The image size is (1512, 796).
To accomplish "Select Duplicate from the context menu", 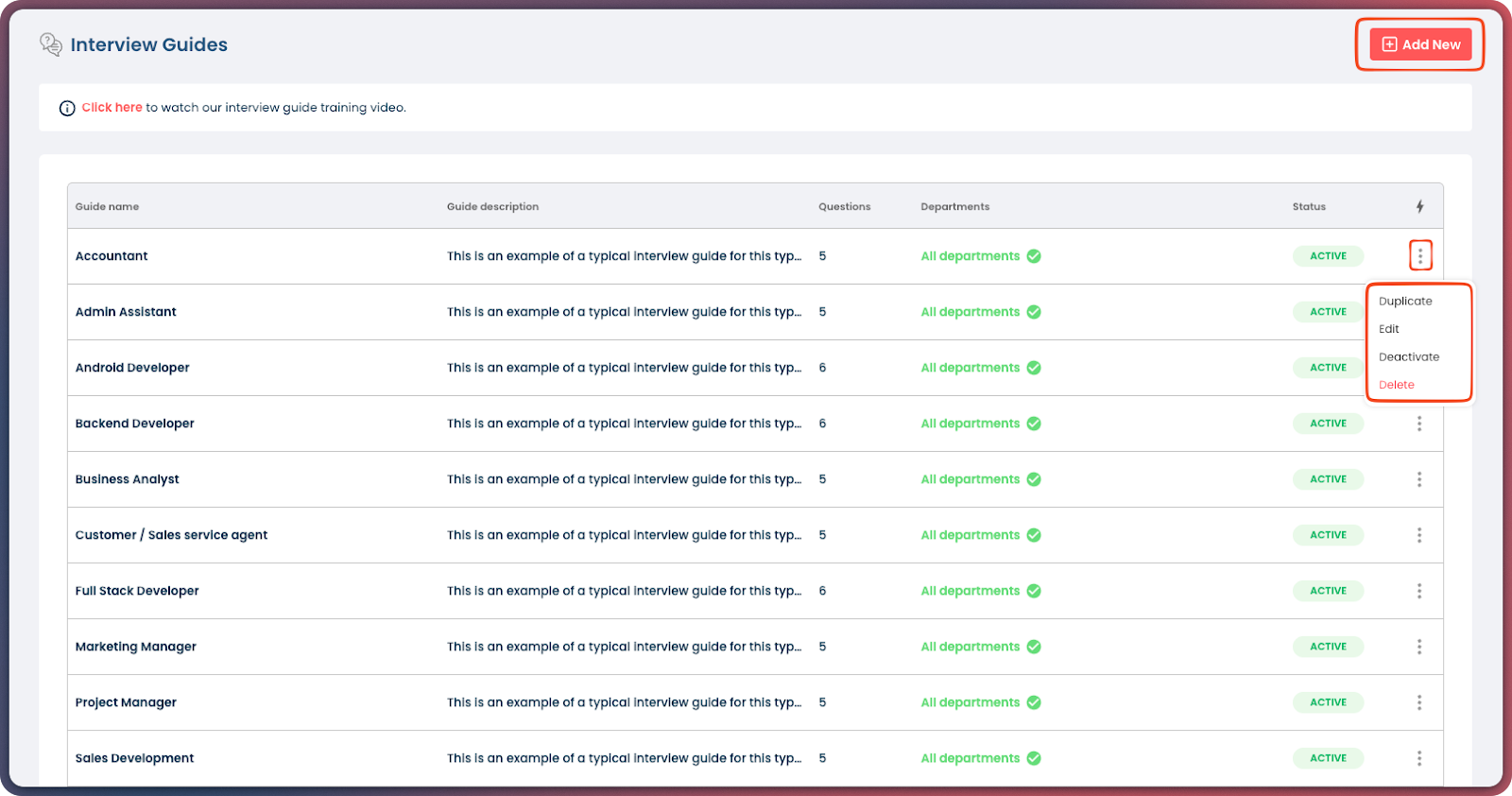I will [1405, 301].
